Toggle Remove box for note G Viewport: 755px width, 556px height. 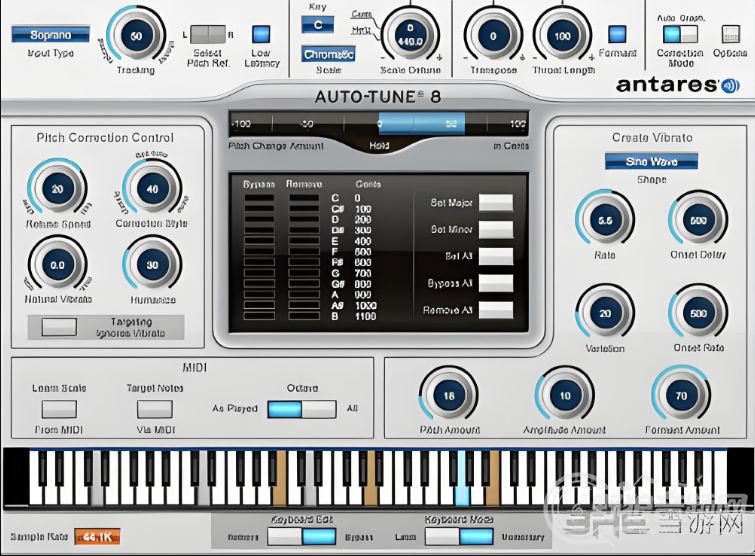click(304, 273)
